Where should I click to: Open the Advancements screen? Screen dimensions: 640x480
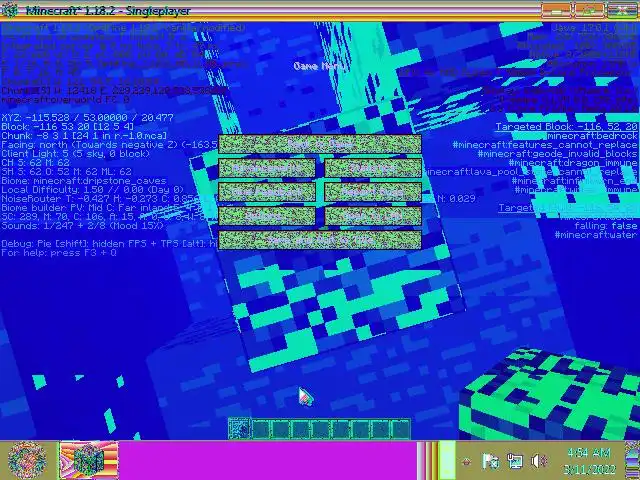[267, 168]
